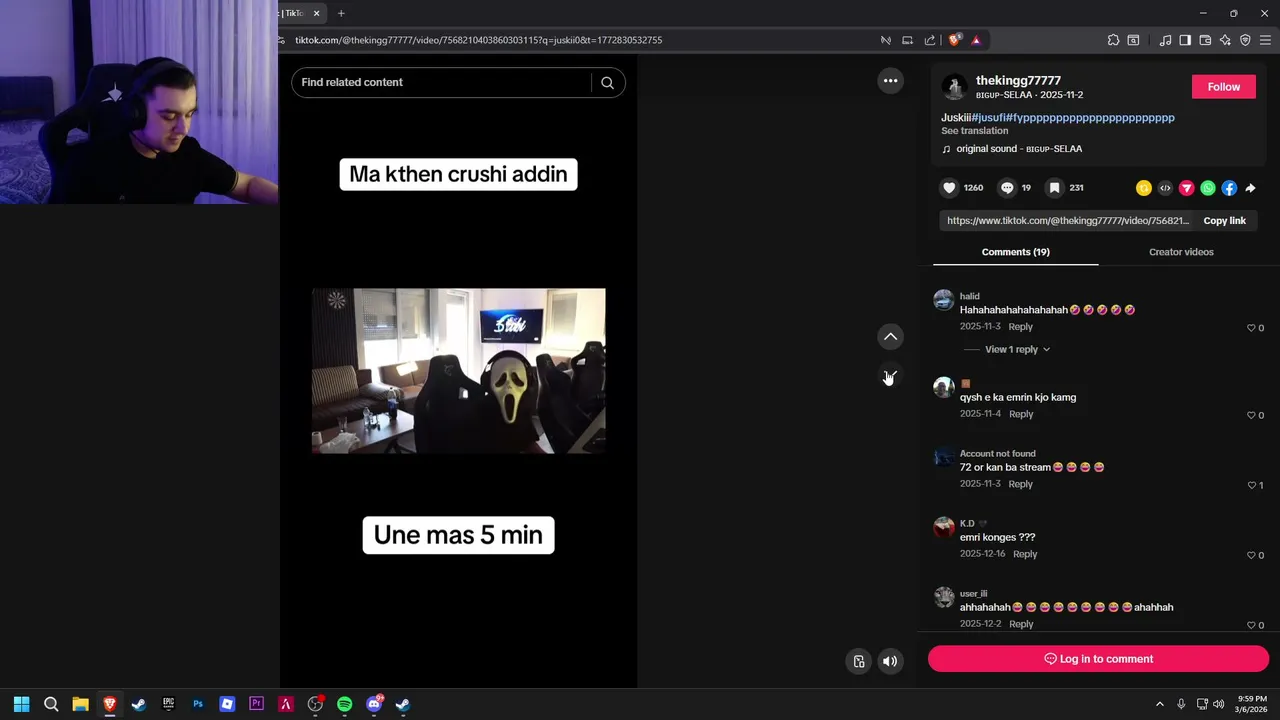Open the browser extensions puzzle icon
Viewport: 1280px width, 720px height.
tap(1113, 40)
